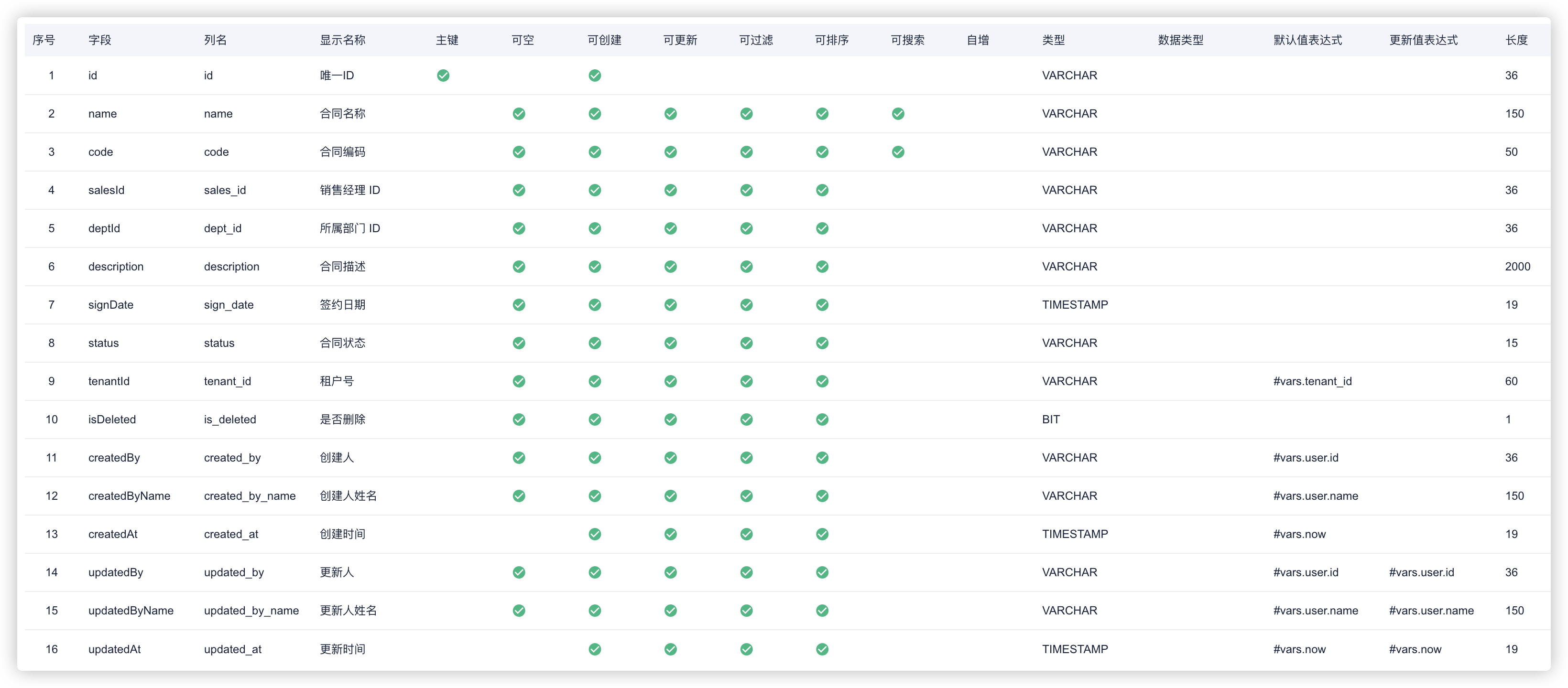Click filterable checkmark in isDeleted row

coord(746,419)
